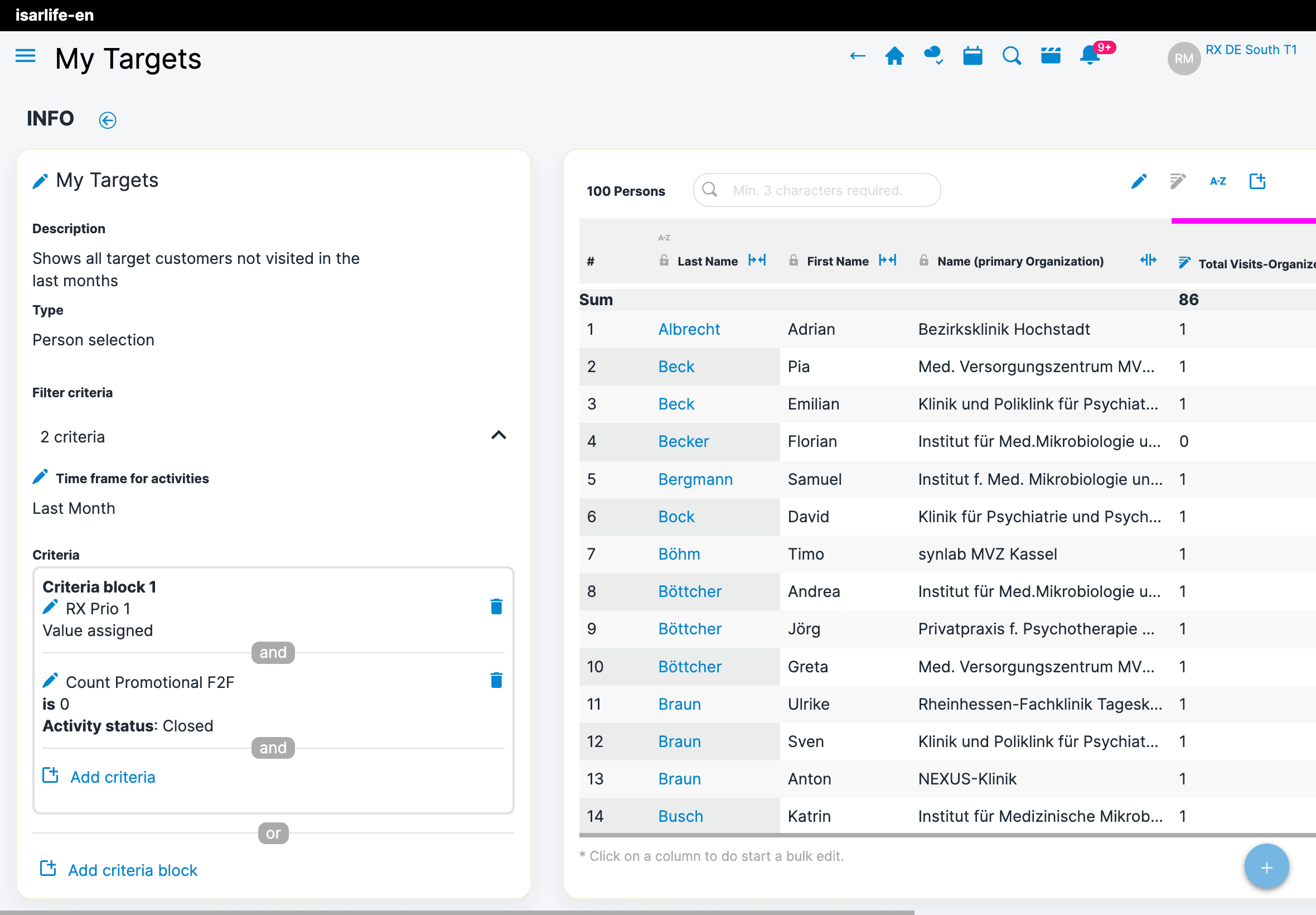Viewport: 1316px width, 915px height.
Task: Click the person search input field
Action: [817, 190]
